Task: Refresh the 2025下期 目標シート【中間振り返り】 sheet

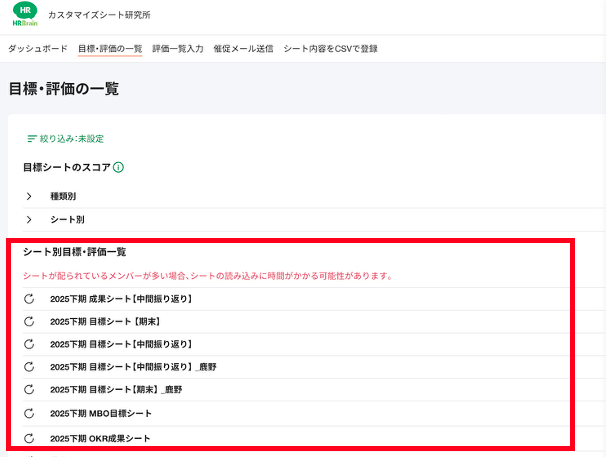Action: click(29, 344)
